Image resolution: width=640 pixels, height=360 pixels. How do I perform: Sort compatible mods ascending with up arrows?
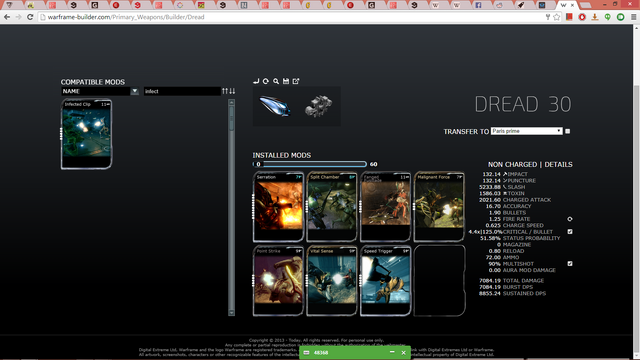[225, 91]
